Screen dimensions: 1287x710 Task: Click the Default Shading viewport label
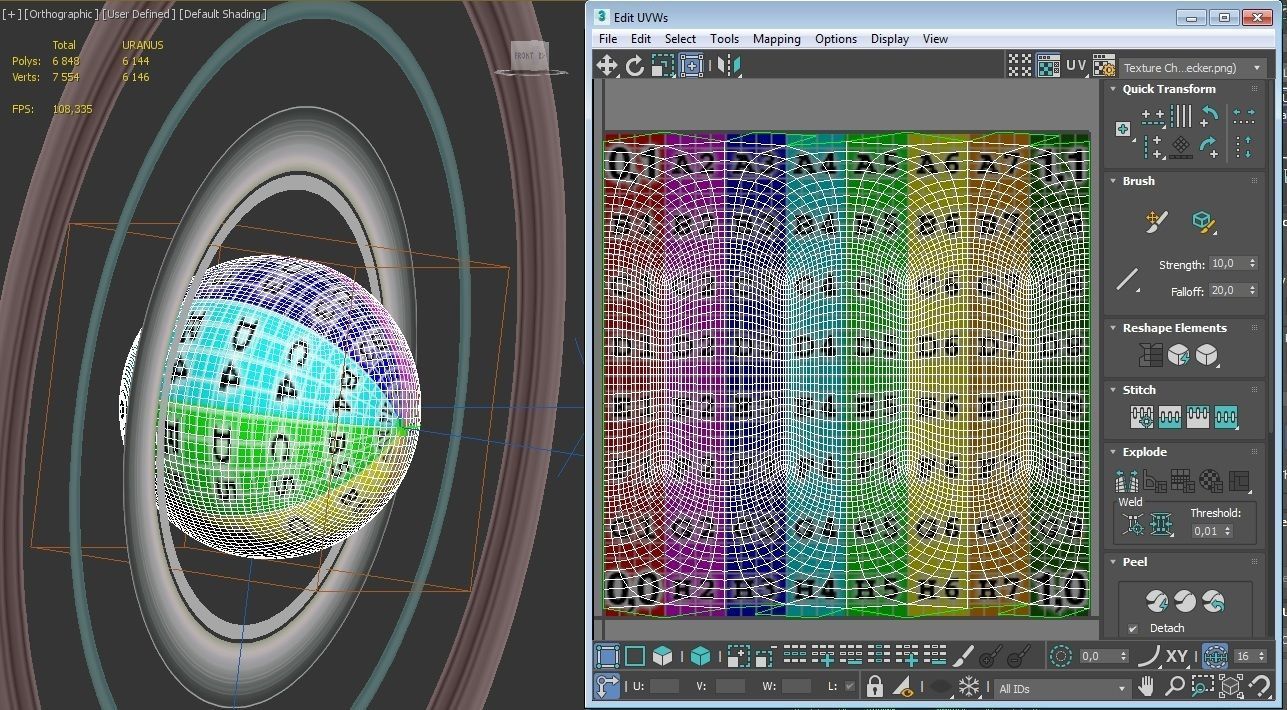(x=225, y=14)
